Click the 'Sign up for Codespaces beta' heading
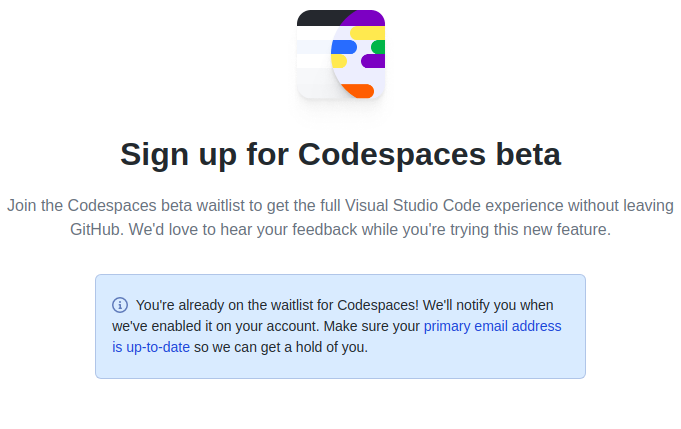Viewport: 681px width, 429px height. coord(340,155)
